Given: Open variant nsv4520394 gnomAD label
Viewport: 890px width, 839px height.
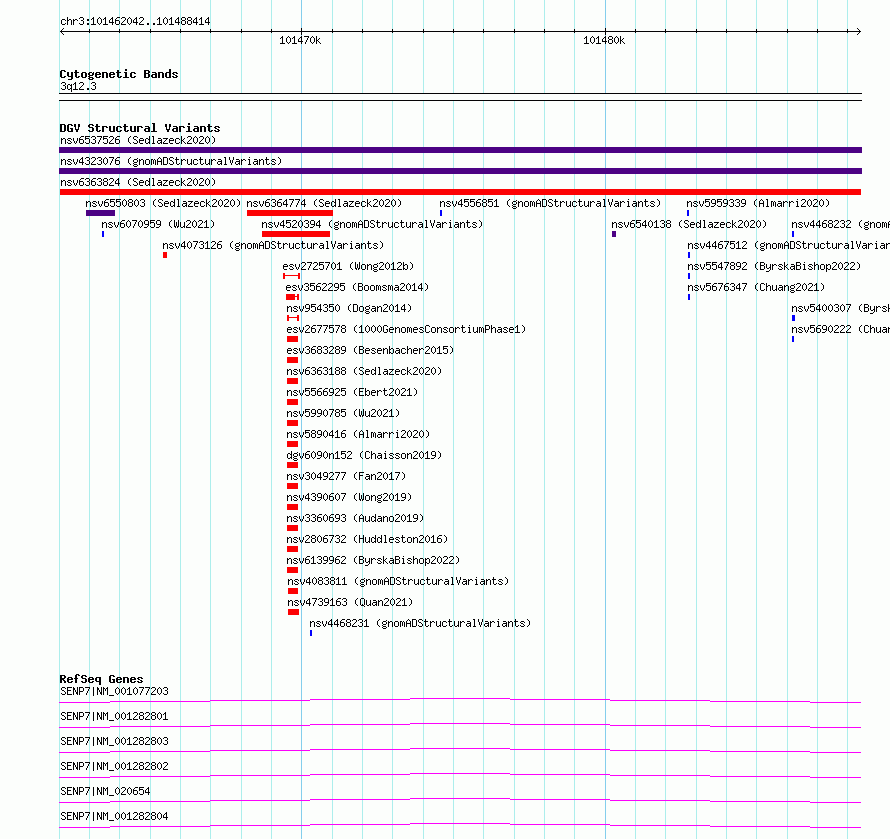Looking at the screenshot, I should (372, 224).
